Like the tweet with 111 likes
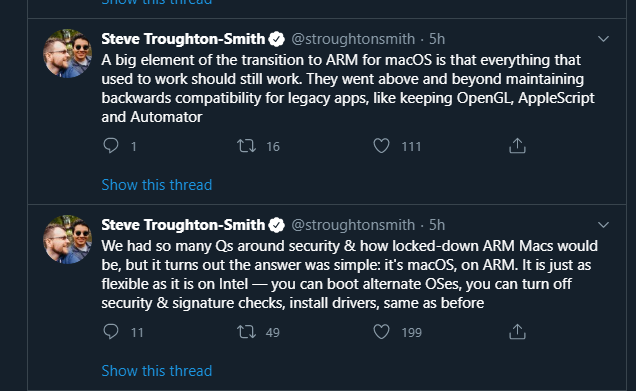The width and height of the screenshot is (636, 391). pos(381,146)
